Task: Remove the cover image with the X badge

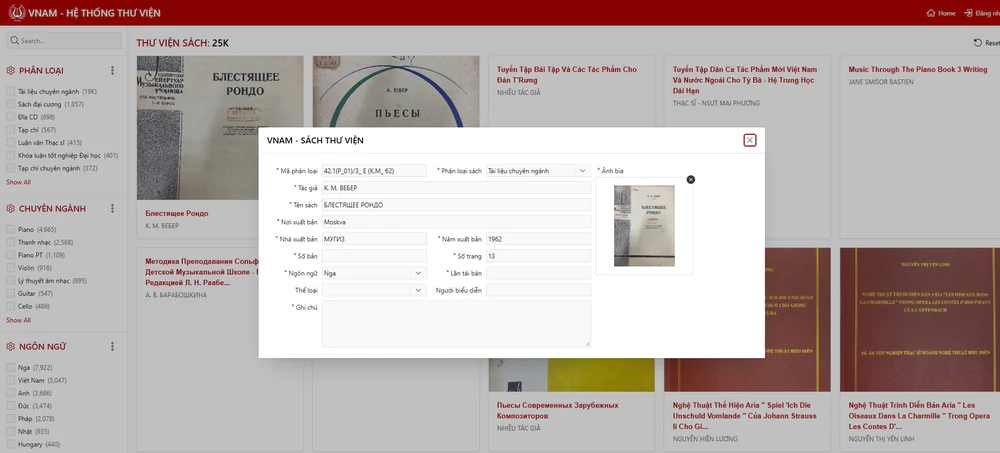Action: (691, 180)
